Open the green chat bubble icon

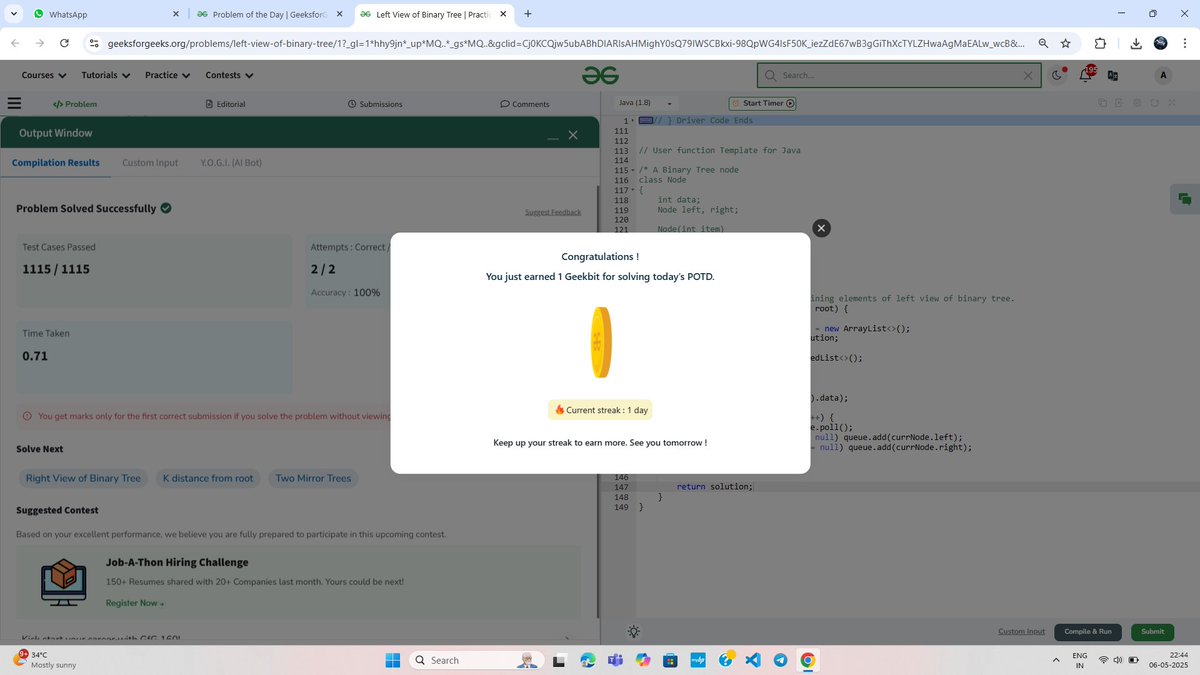(x=1184, y=199)
